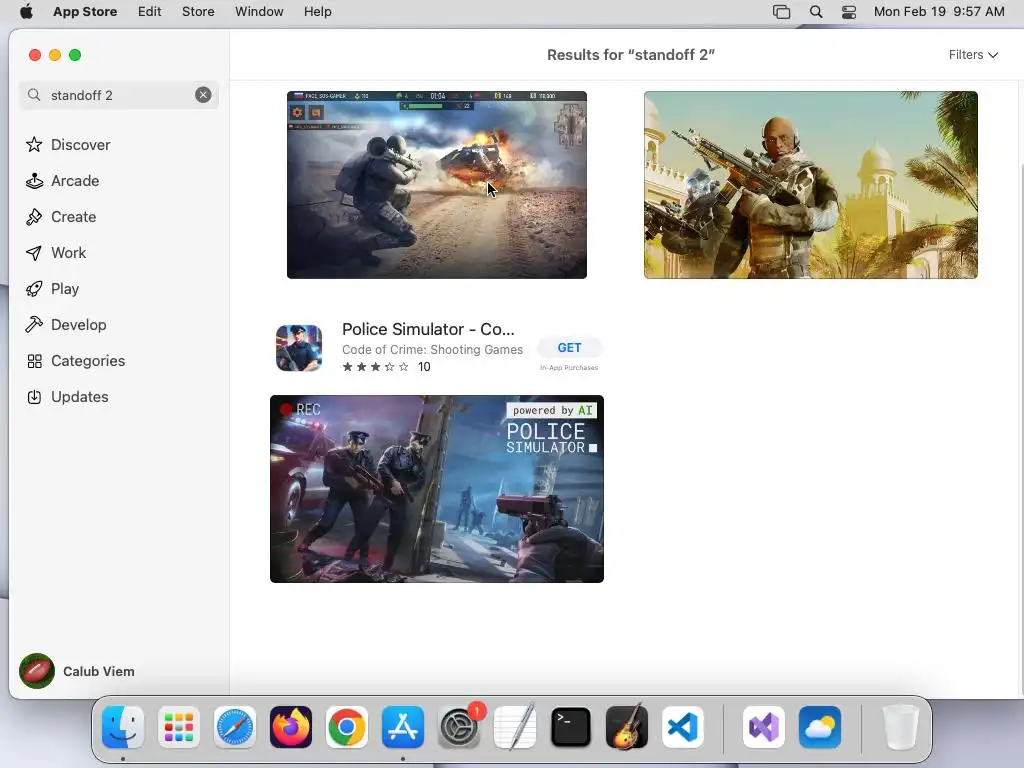Open the App Store menu
The width and height of the screenshot is (1024, 768).
[85, 12]
